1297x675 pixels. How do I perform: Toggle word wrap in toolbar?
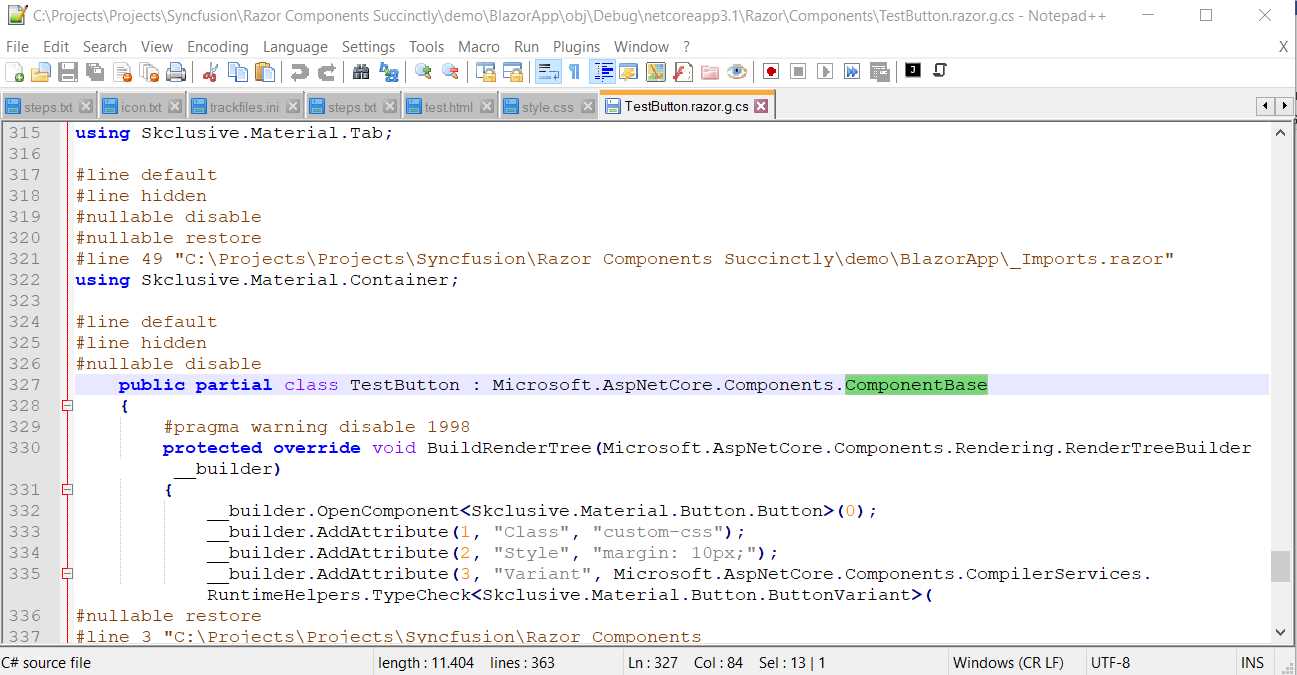(548, 71)
